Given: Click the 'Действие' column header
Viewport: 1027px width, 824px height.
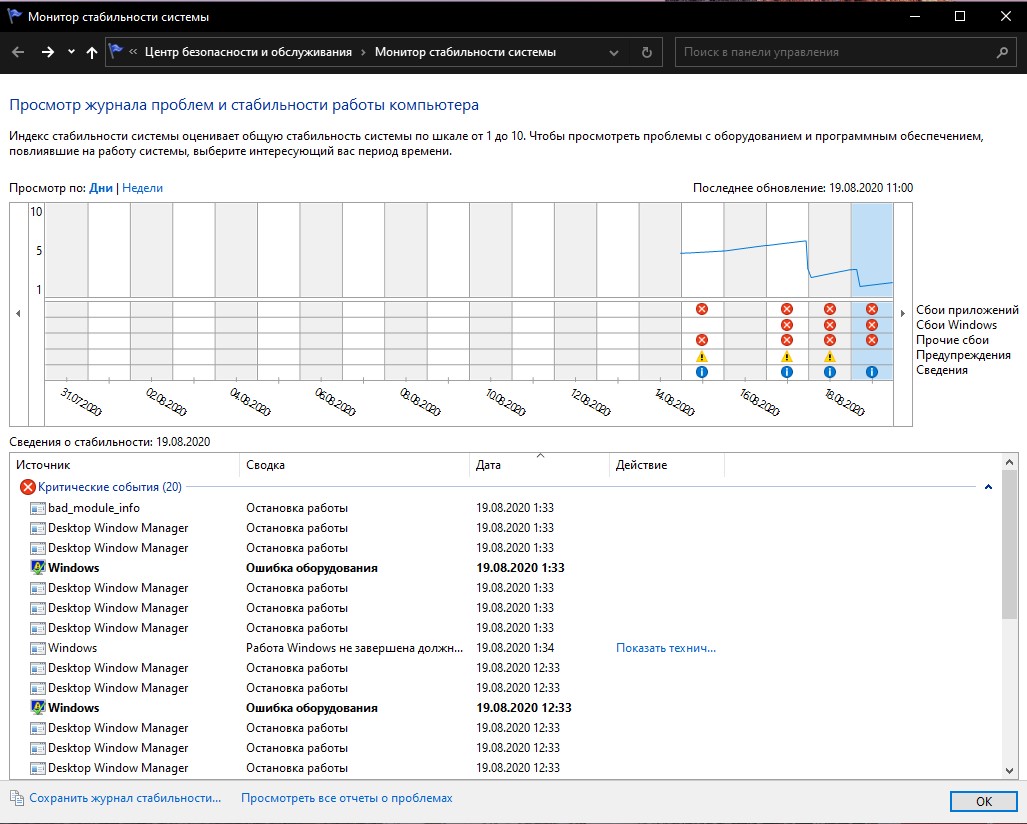Looking at the screenshot, I should coord(667,465).
